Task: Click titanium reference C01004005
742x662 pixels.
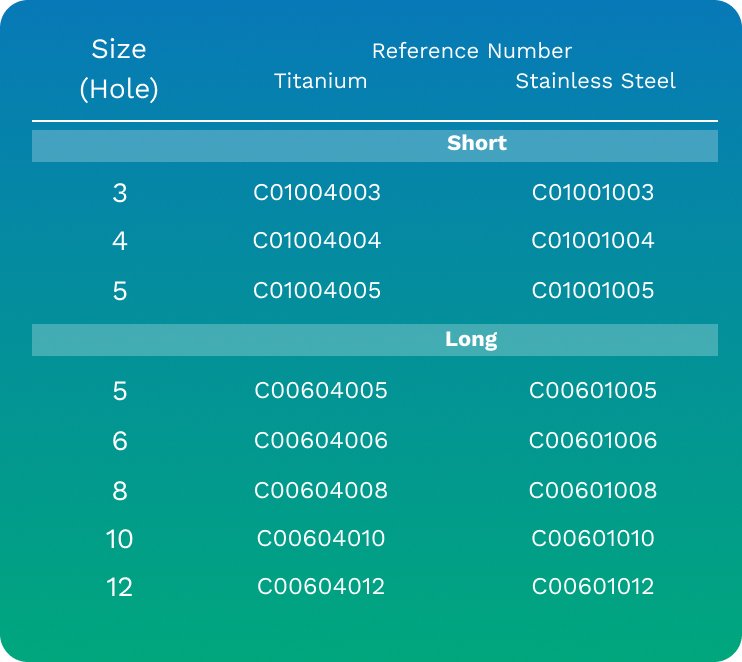Action: click(317, 291)
